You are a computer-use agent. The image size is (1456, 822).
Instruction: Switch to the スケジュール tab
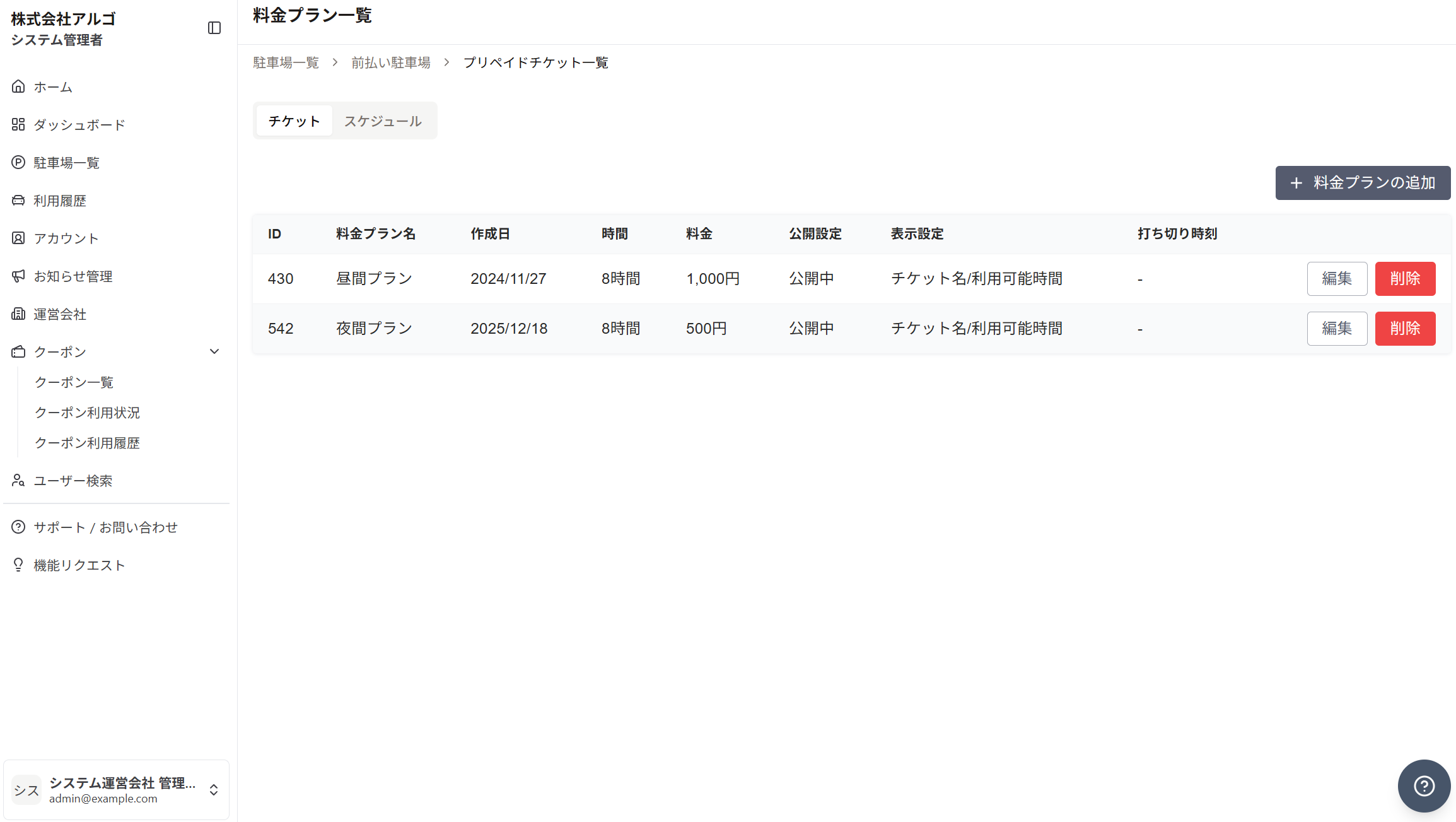[383, 121]
